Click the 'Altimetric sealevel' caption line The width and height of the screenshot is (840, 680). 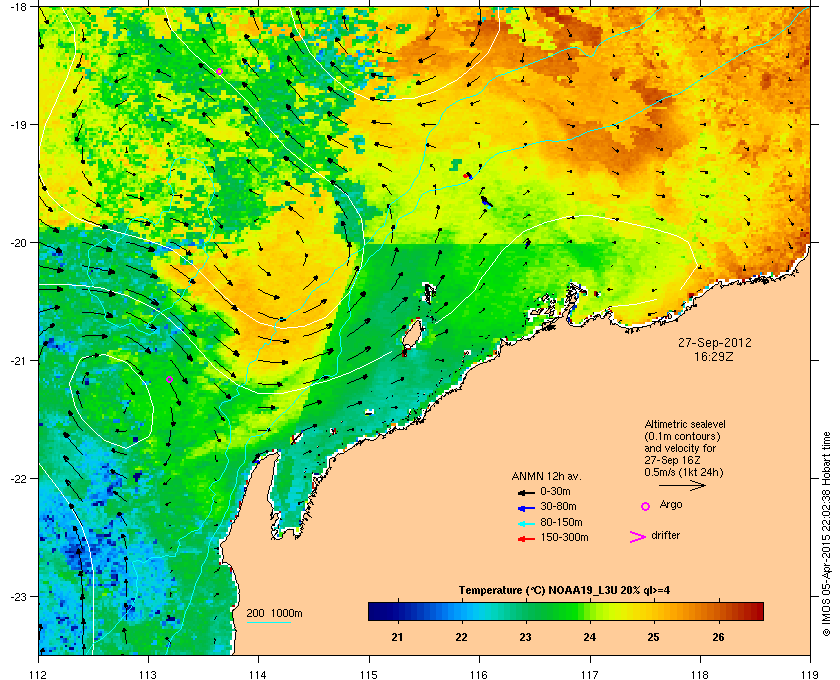[x=685, y=424]
